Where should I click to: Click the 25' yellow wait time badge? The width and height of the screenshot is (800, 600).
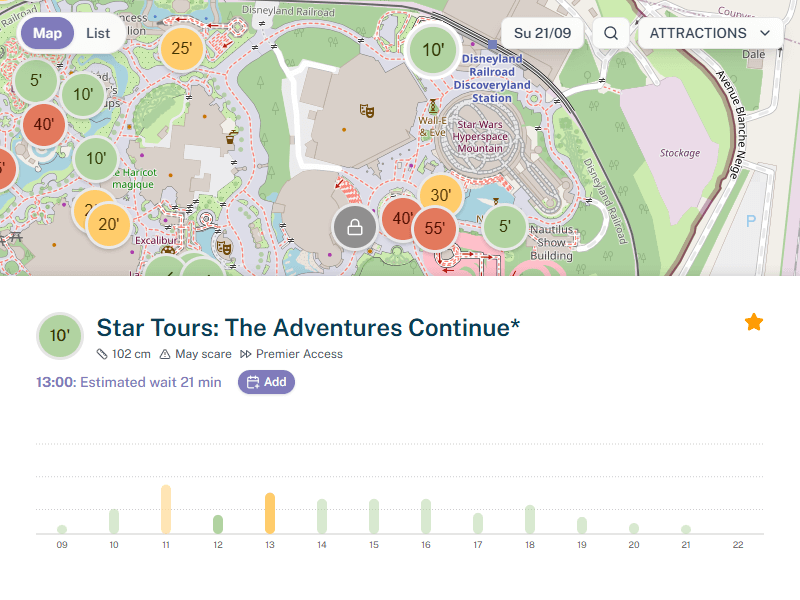pos(181,46)
